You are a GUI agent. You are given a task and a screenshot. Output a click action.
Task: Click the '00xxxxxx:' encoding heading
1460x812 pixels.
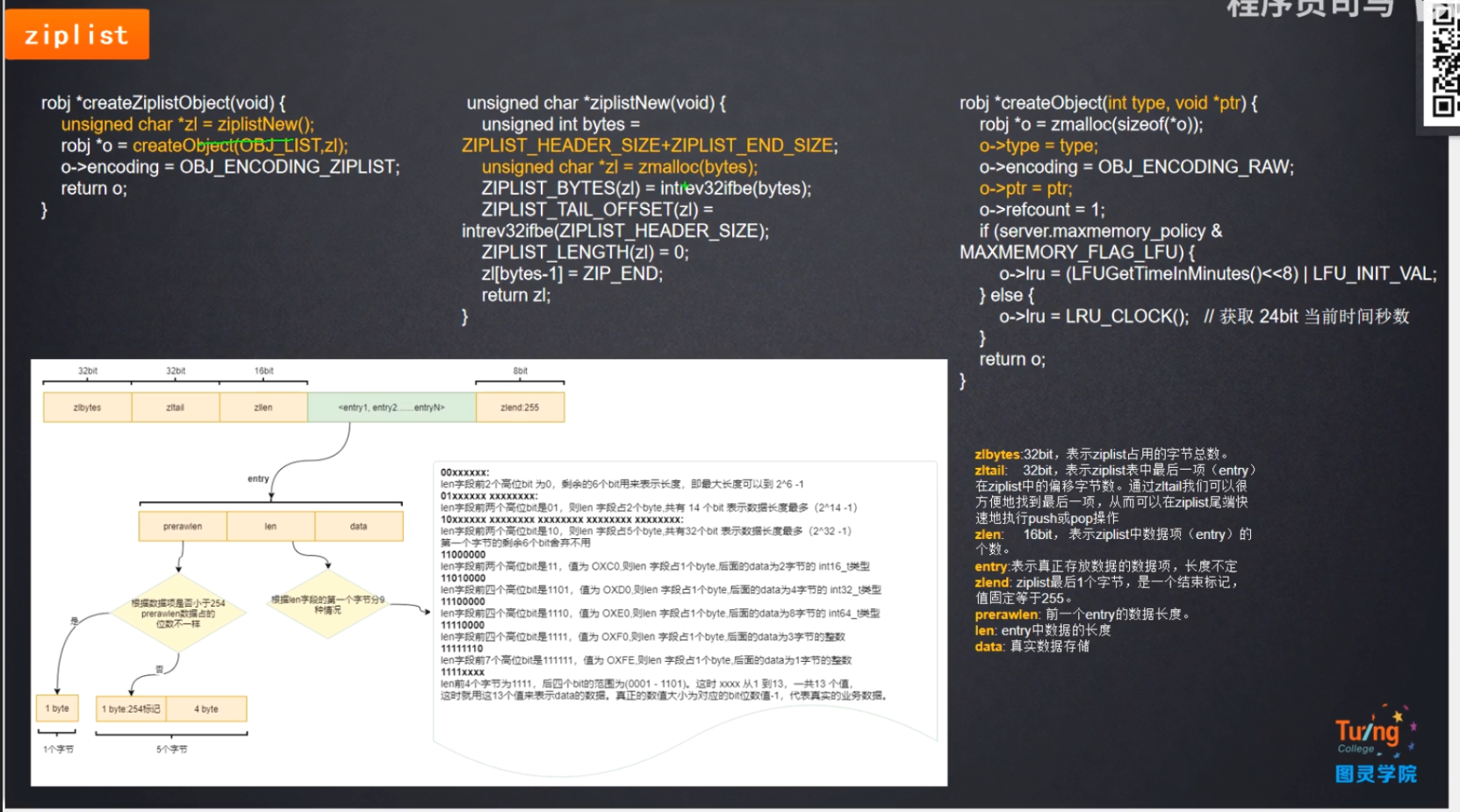tap(464, 472)
